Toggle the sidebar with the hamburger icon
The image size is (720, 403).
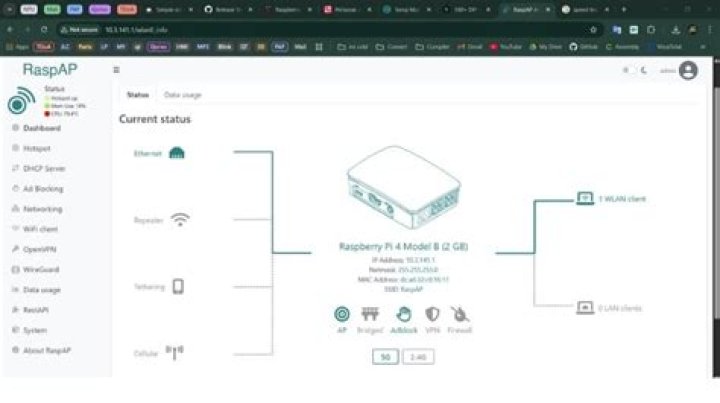tap(116, 70)
